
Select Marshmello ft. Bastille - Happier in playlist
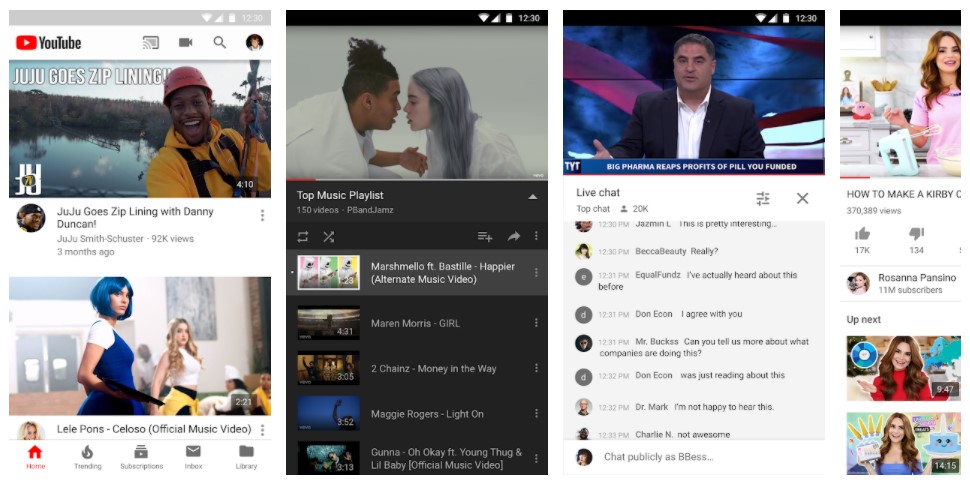pyautogui.click(x=417, y=273)
